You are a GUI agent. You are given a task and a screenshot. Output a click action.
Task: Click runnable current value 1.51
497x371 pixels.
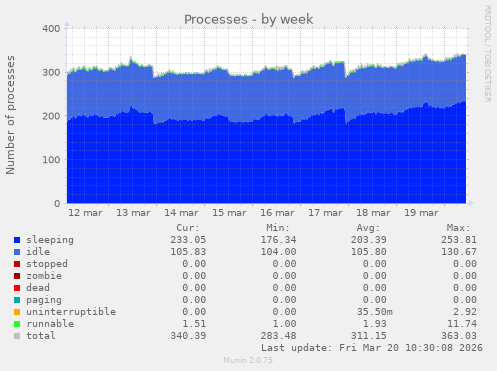194,324
